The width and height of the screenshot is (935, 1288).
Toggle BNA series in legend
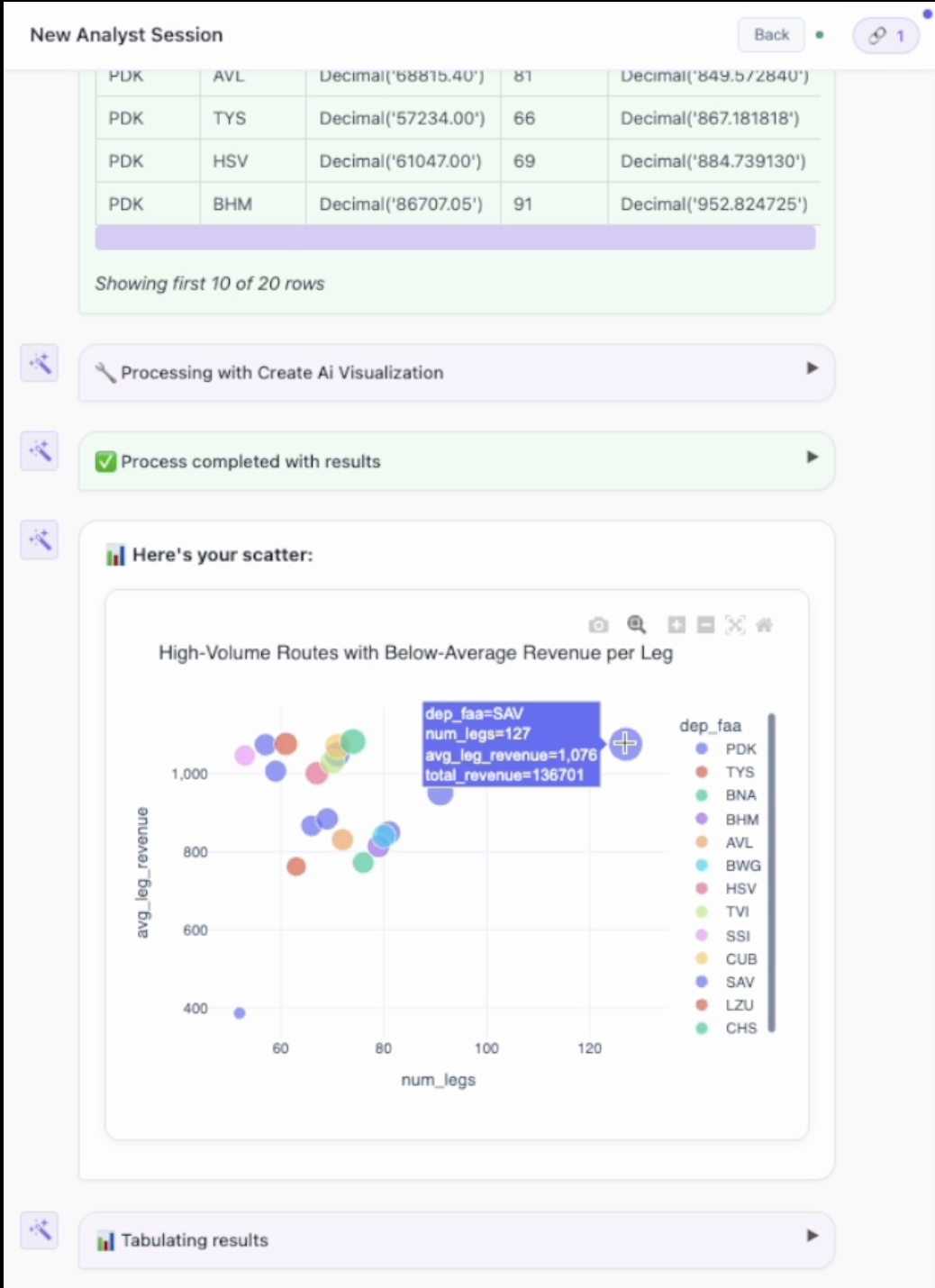click(x=727, y=794)
